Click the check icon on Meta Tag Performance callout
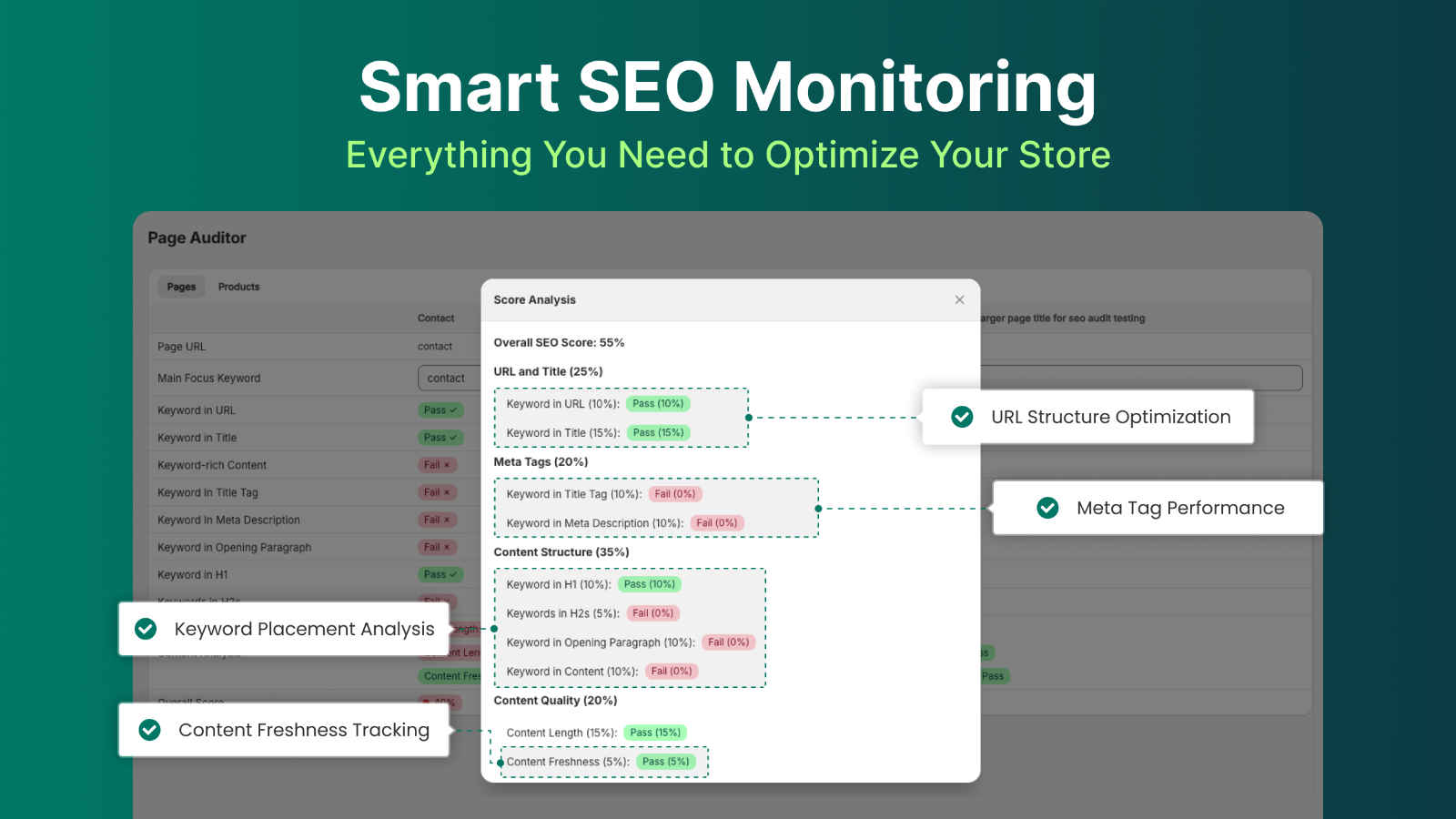This screenshot has width=1456, height=819. [1048, 508]
